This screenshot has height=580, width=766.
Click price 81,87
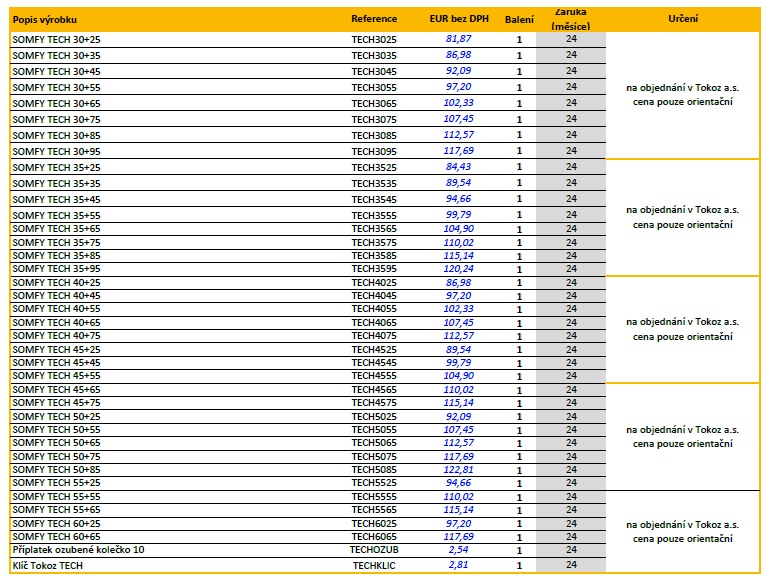tap(458, 39)
